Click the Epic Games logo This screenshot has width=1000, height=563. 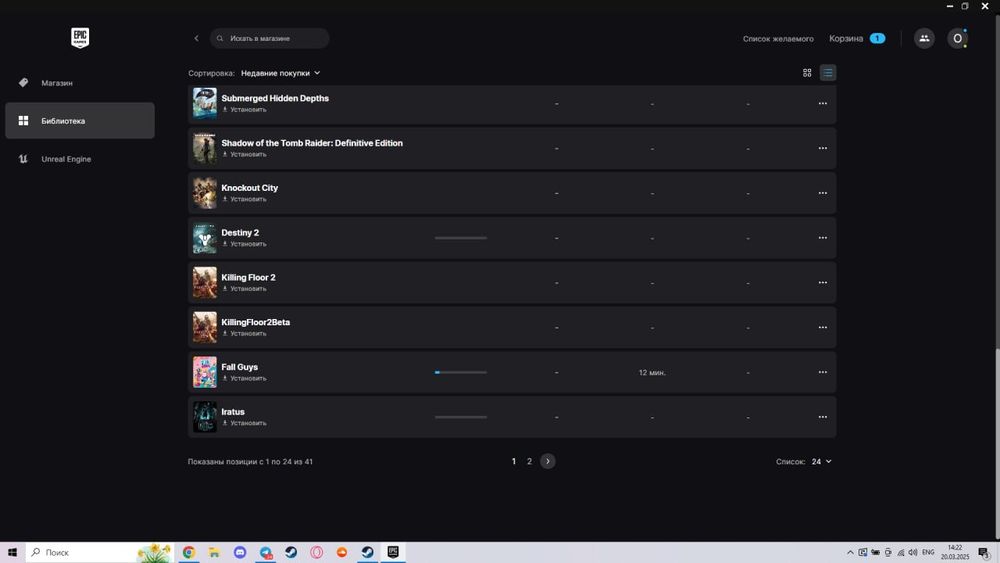click(80, 38)
